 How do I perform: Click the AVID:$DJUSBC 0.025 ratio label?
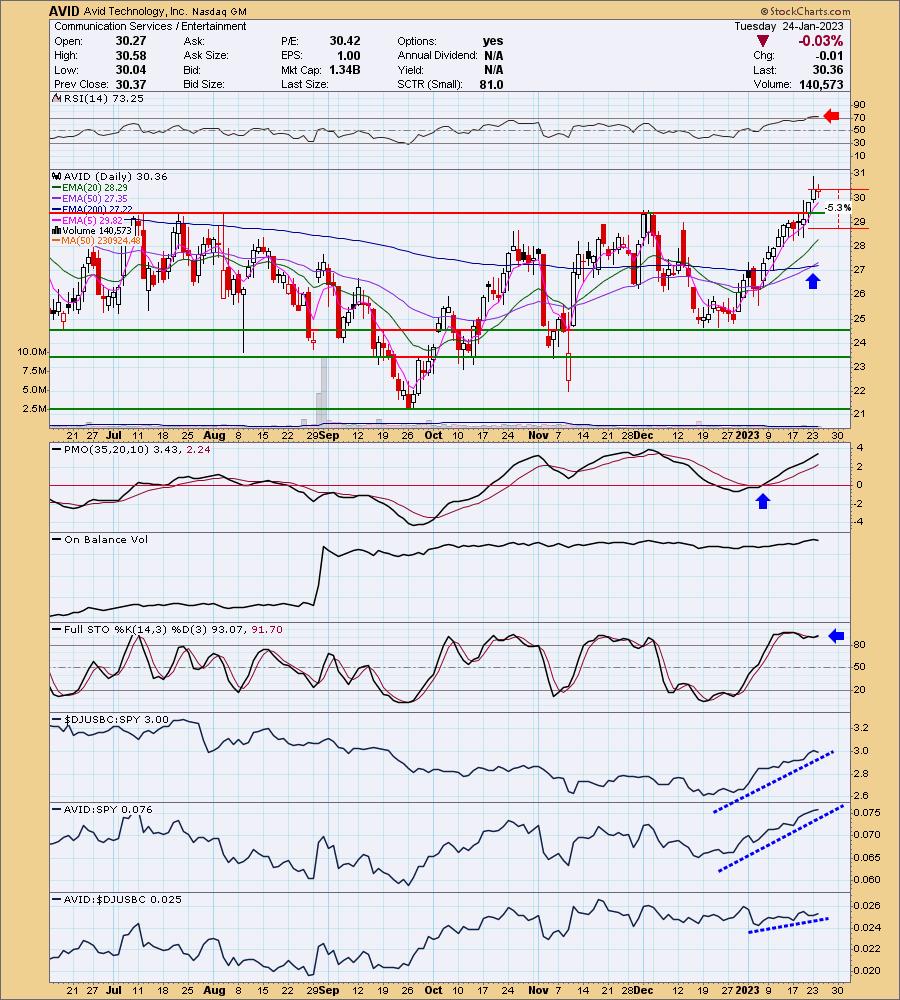(122, 899)
